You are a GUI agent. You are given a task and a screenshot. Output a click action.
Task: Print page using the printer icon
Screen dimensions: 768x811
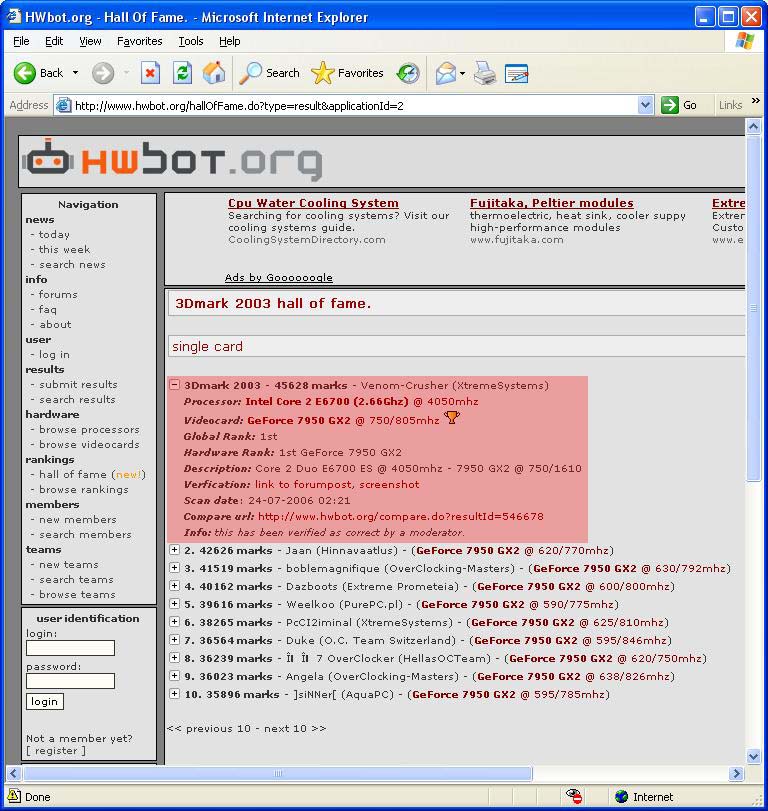tap(485, 73)
